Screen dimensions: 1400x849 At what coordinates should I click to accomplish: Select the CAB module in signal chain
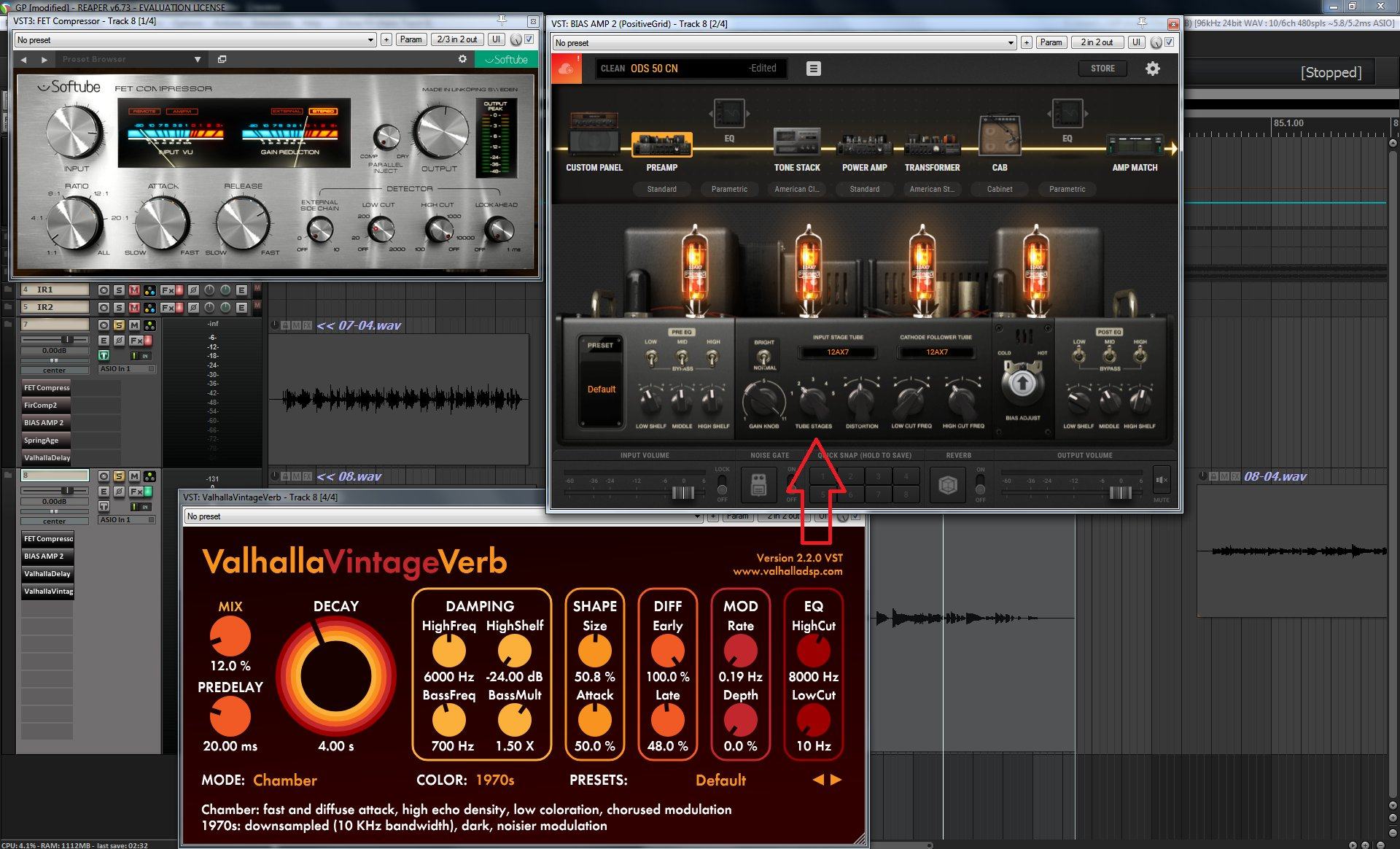tap(999, 139)
